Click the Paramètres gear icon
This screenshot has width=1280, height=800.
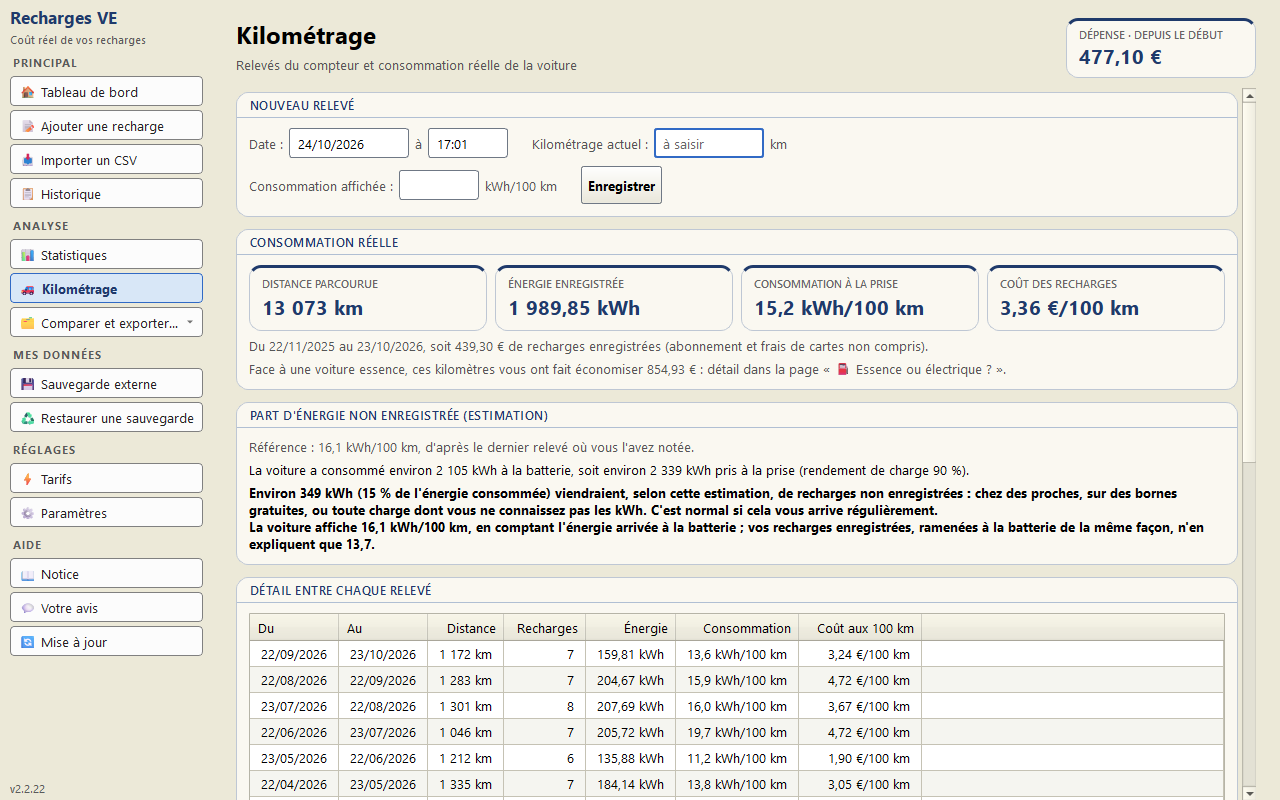click(28, 513)
